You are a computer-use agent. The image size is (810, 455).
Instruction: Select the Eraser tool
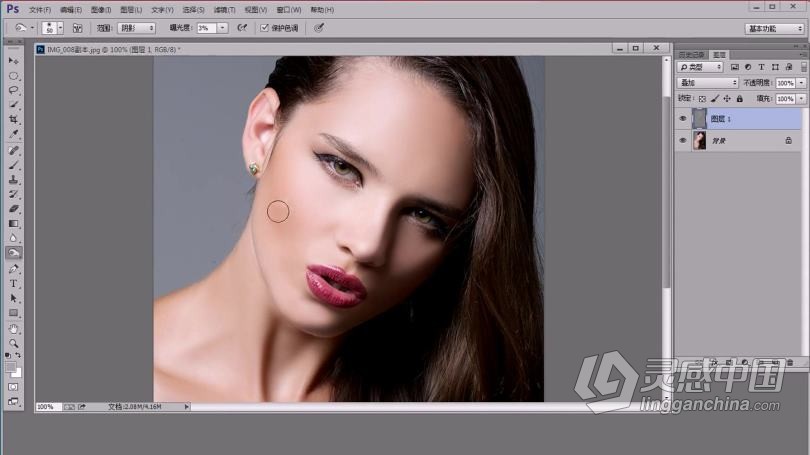(13, 209)
